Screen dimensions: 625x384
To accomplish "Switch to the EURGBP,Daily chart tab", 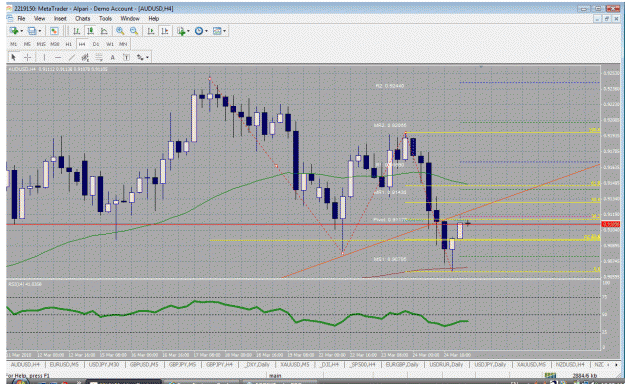I will click(402, 364).
